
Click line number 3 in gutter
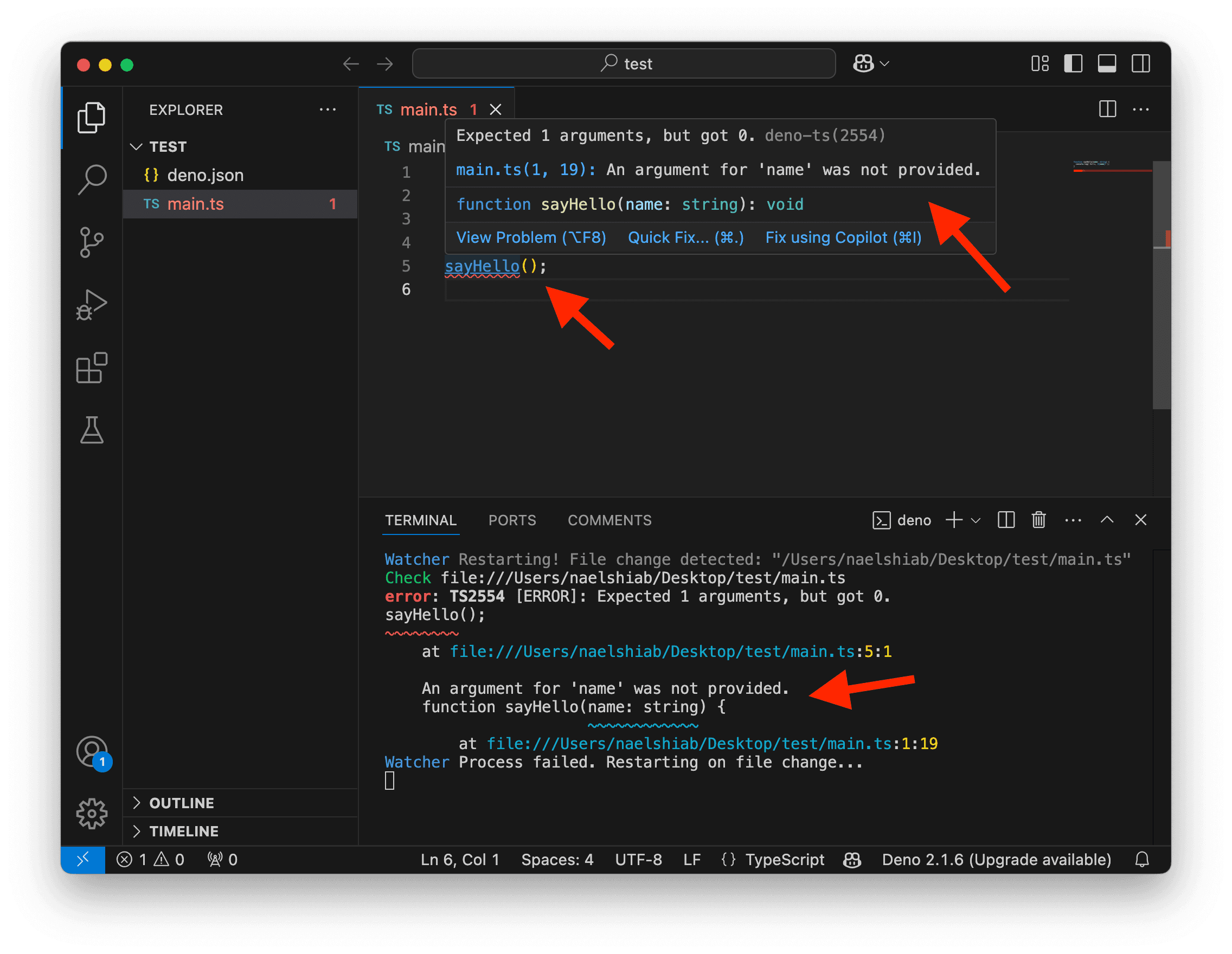(x=406, y=219)
